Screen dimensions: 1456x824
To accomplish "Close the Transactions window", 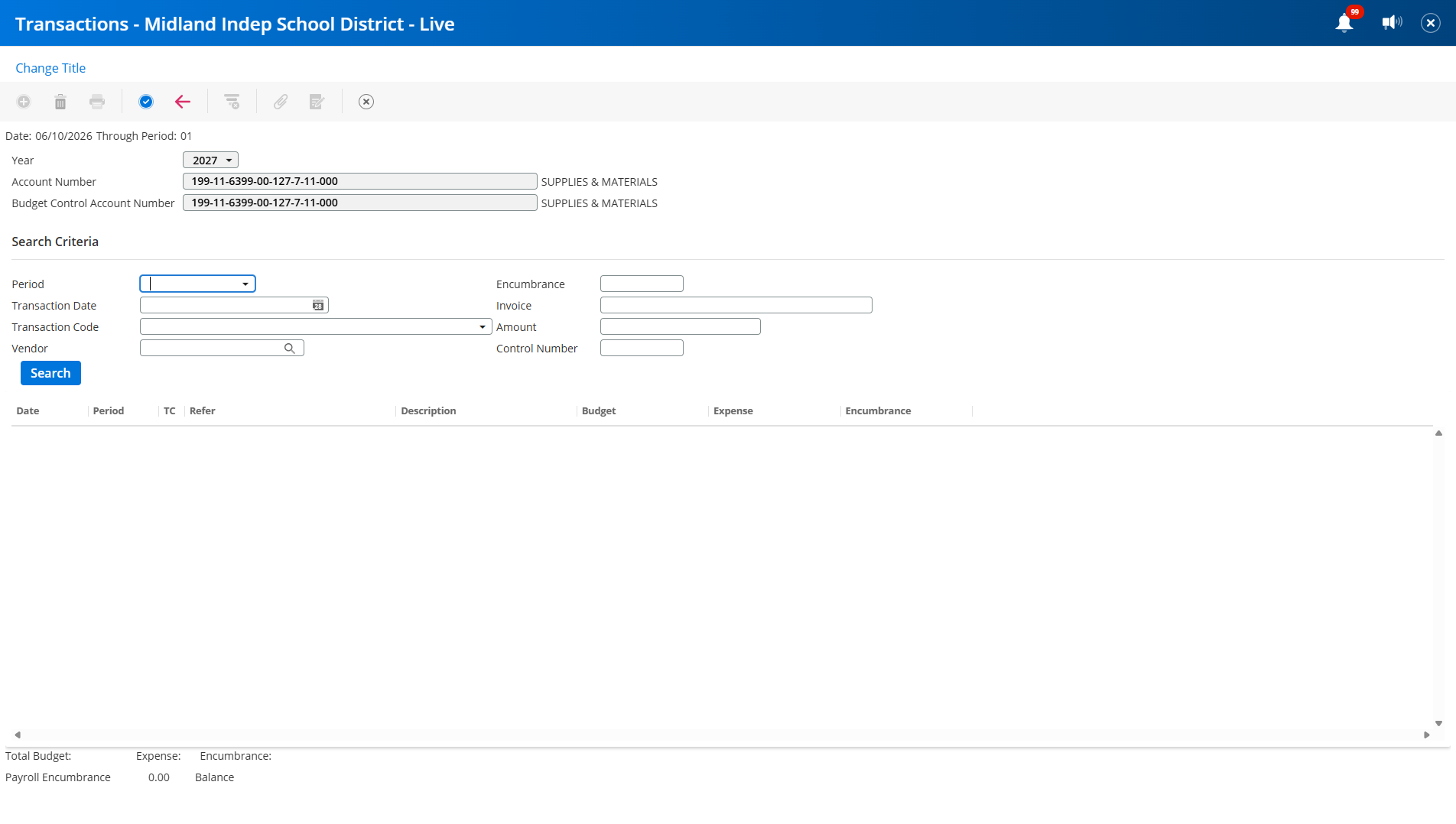I will (1431, 23).
